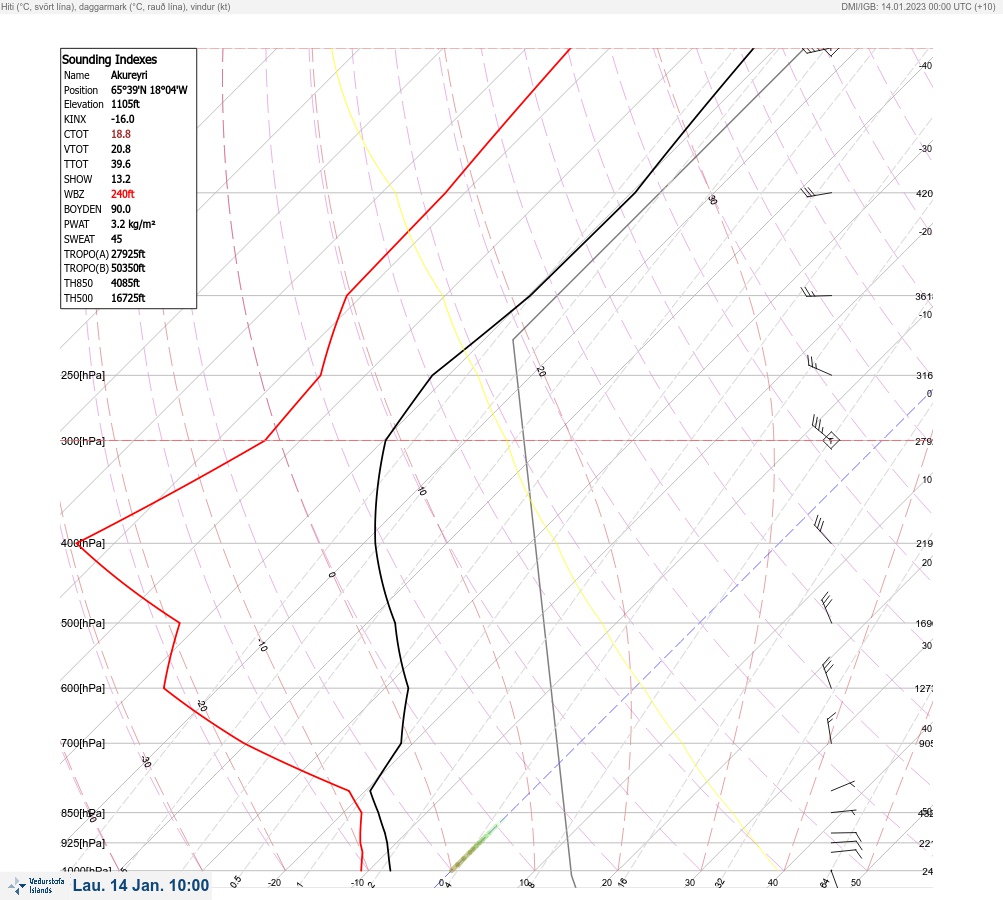Click the wind barb at the 420 level
1003x900 pixels.
(816, 192)
